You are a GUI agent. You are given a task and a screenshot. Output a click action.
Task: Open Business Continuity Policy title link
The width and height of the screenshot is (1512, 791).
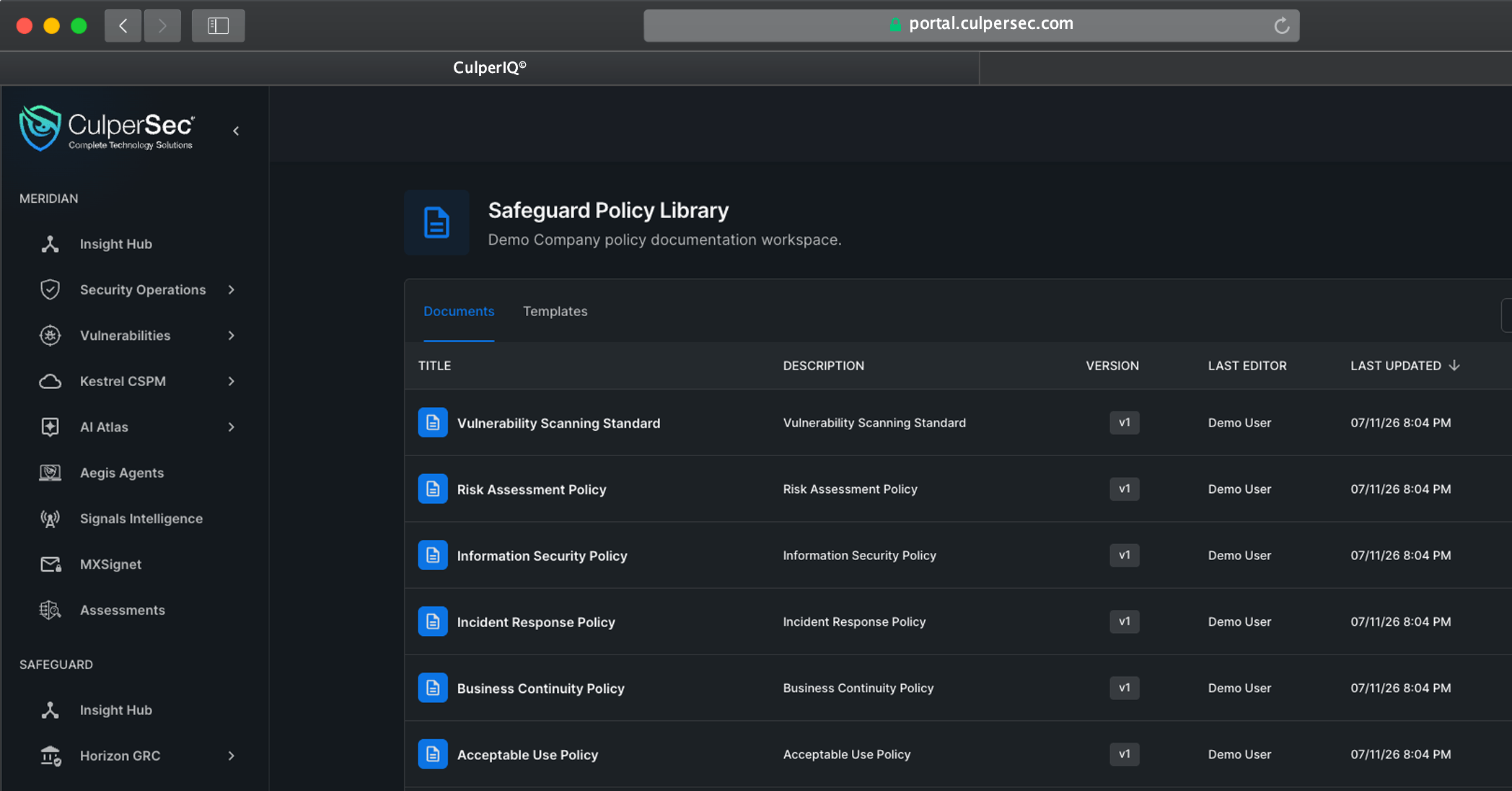coord(540,689)
